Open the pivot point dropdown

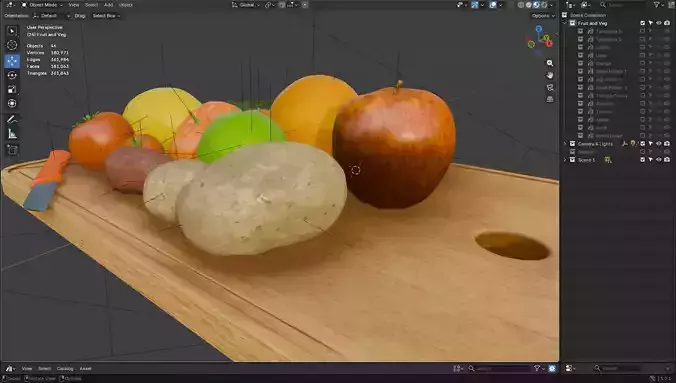click(x=269, y=5)
